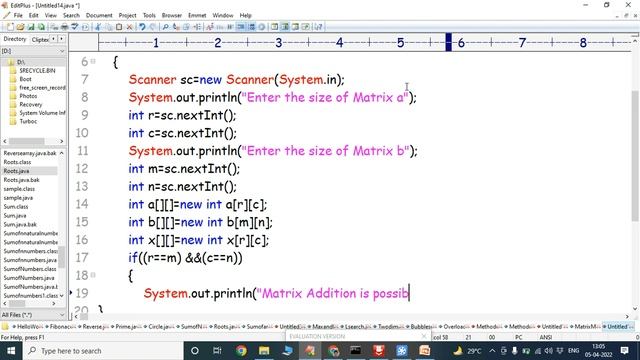
Task: Open the View menu
Action: coord(51,15)
